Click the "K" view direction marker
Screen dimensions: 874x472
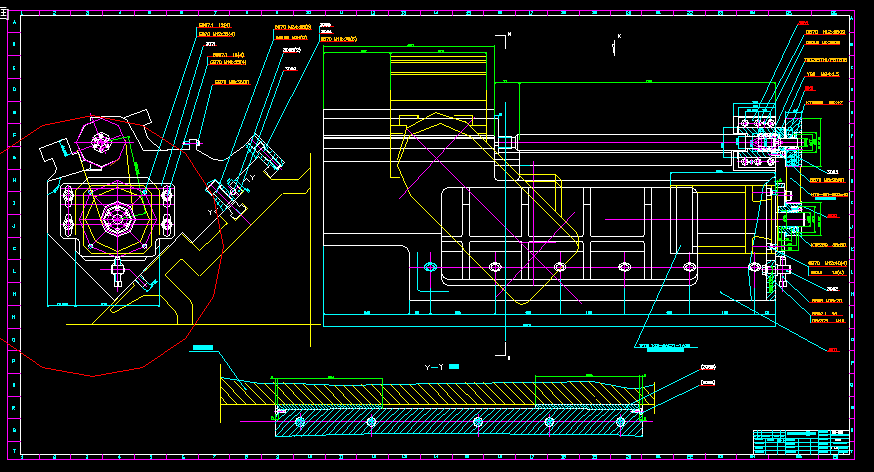[x=616, y=43]
